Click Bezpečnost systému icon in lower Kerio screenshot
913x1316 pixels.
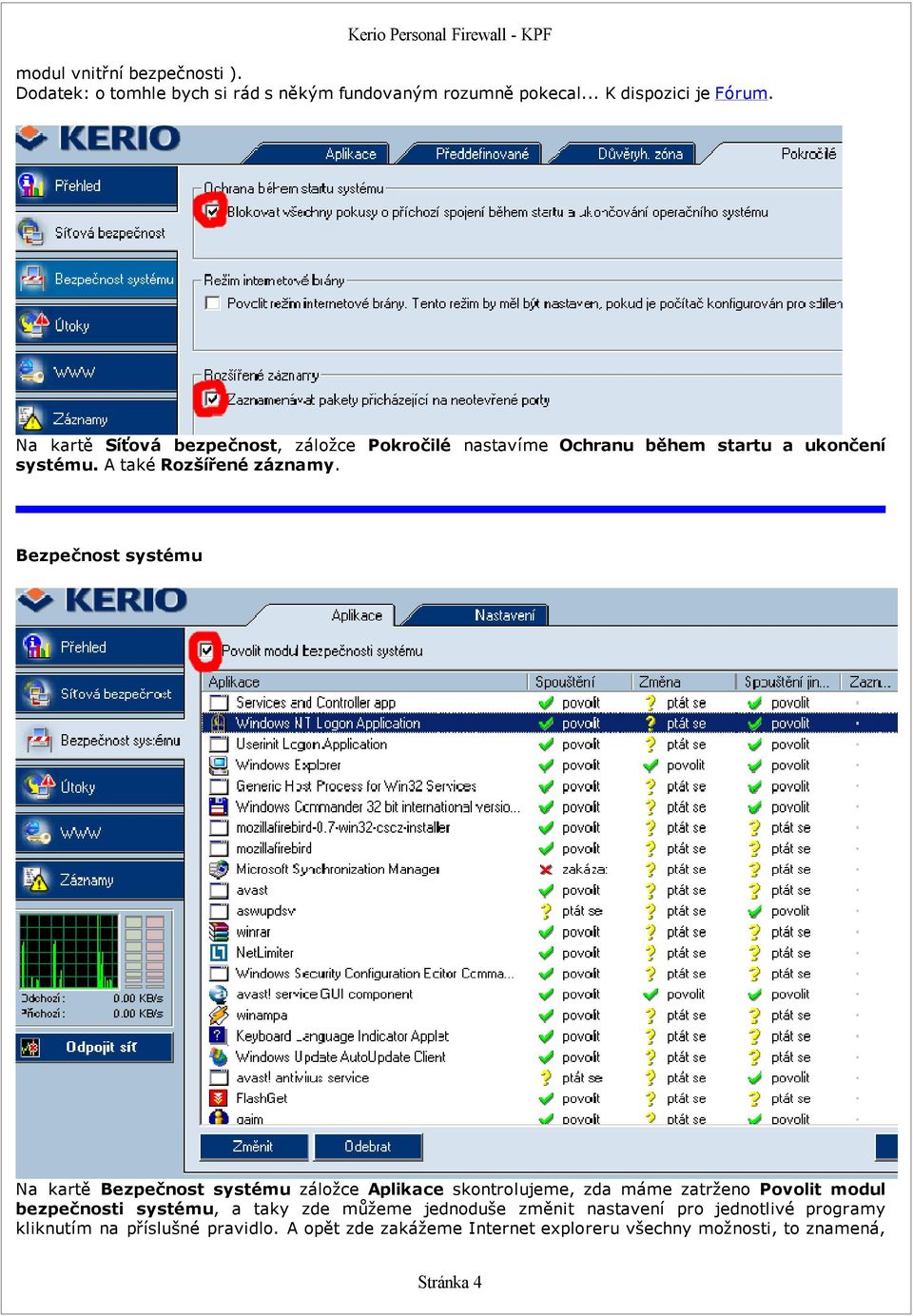click(39, 740)
